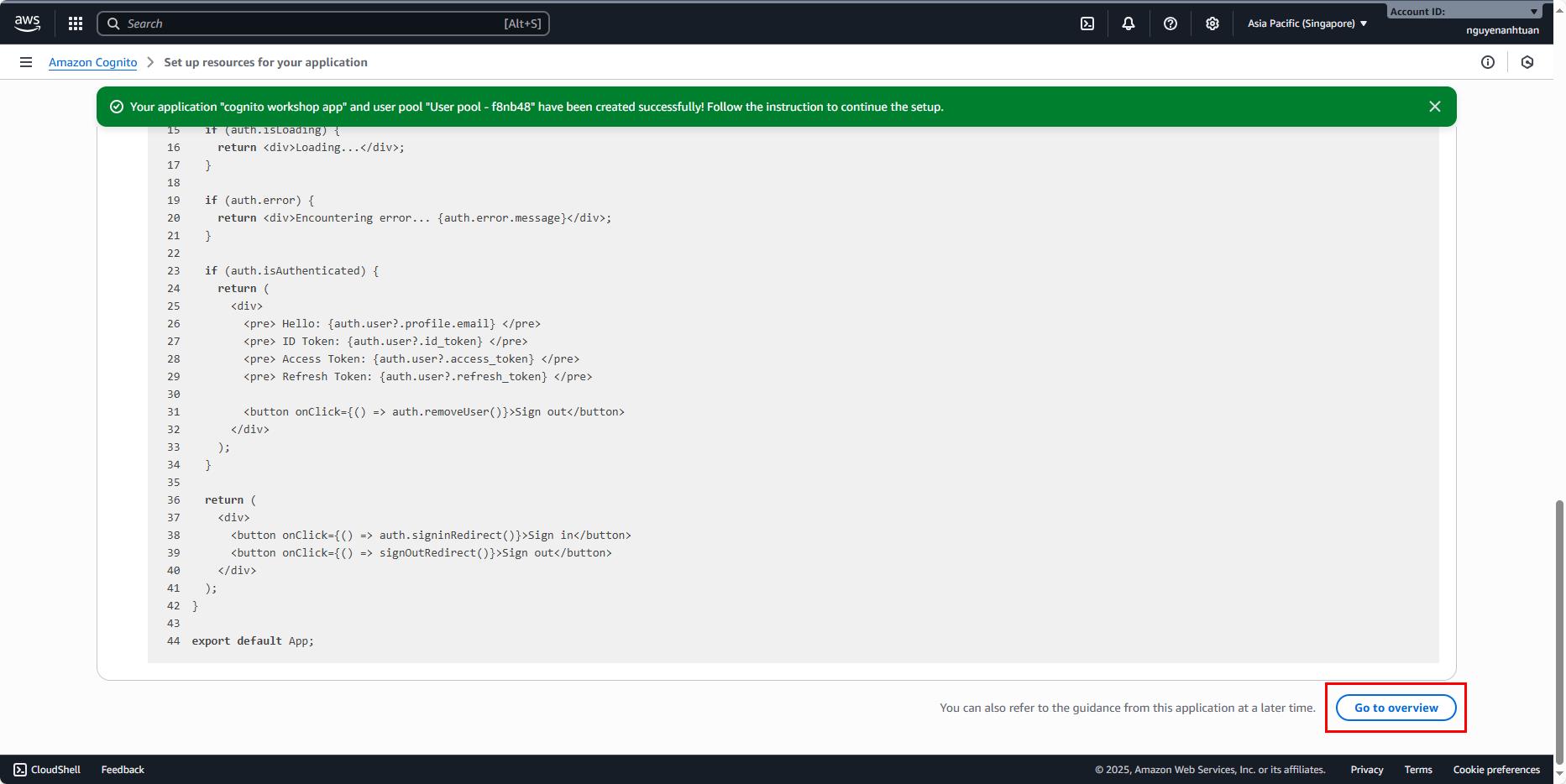
Task: Open the notifications bell
Action: [1129, 24]
